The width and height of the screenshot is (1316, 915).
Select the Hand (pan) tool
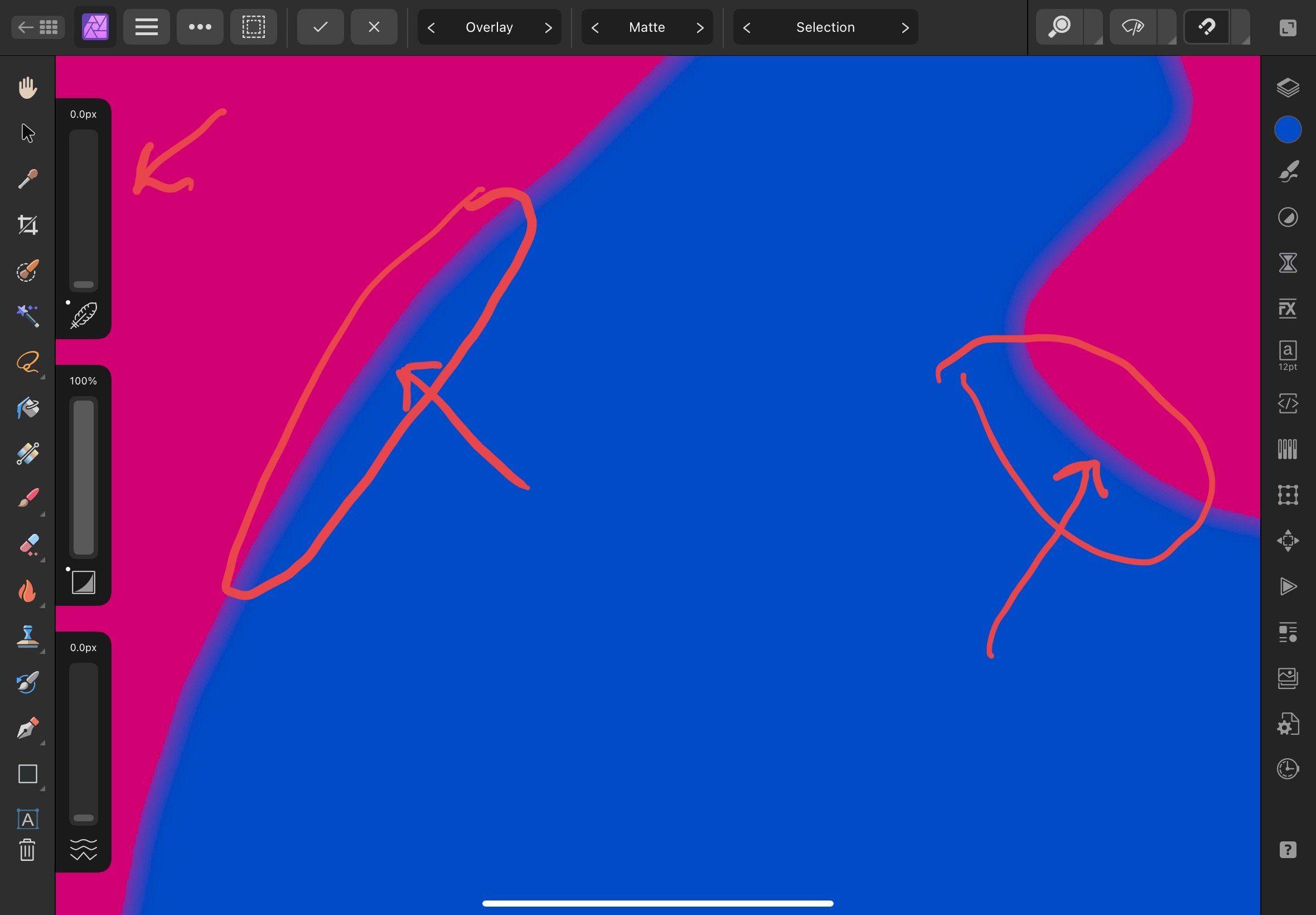click(27, 88)
